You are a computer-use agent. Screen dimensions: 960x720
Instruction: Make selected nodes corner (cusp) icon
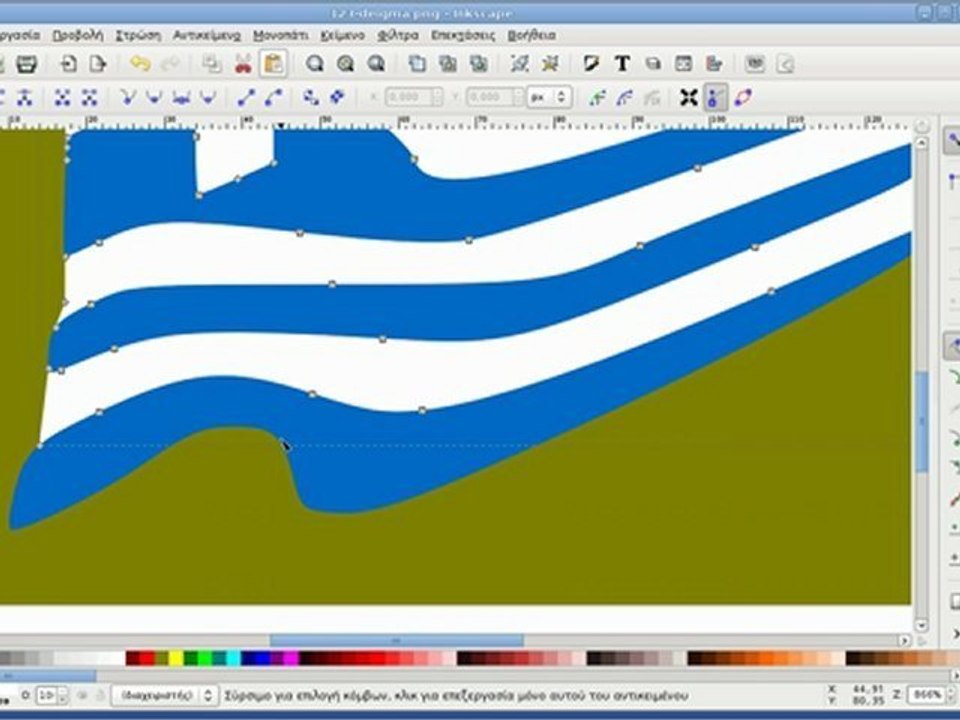[x=127, y=97]
